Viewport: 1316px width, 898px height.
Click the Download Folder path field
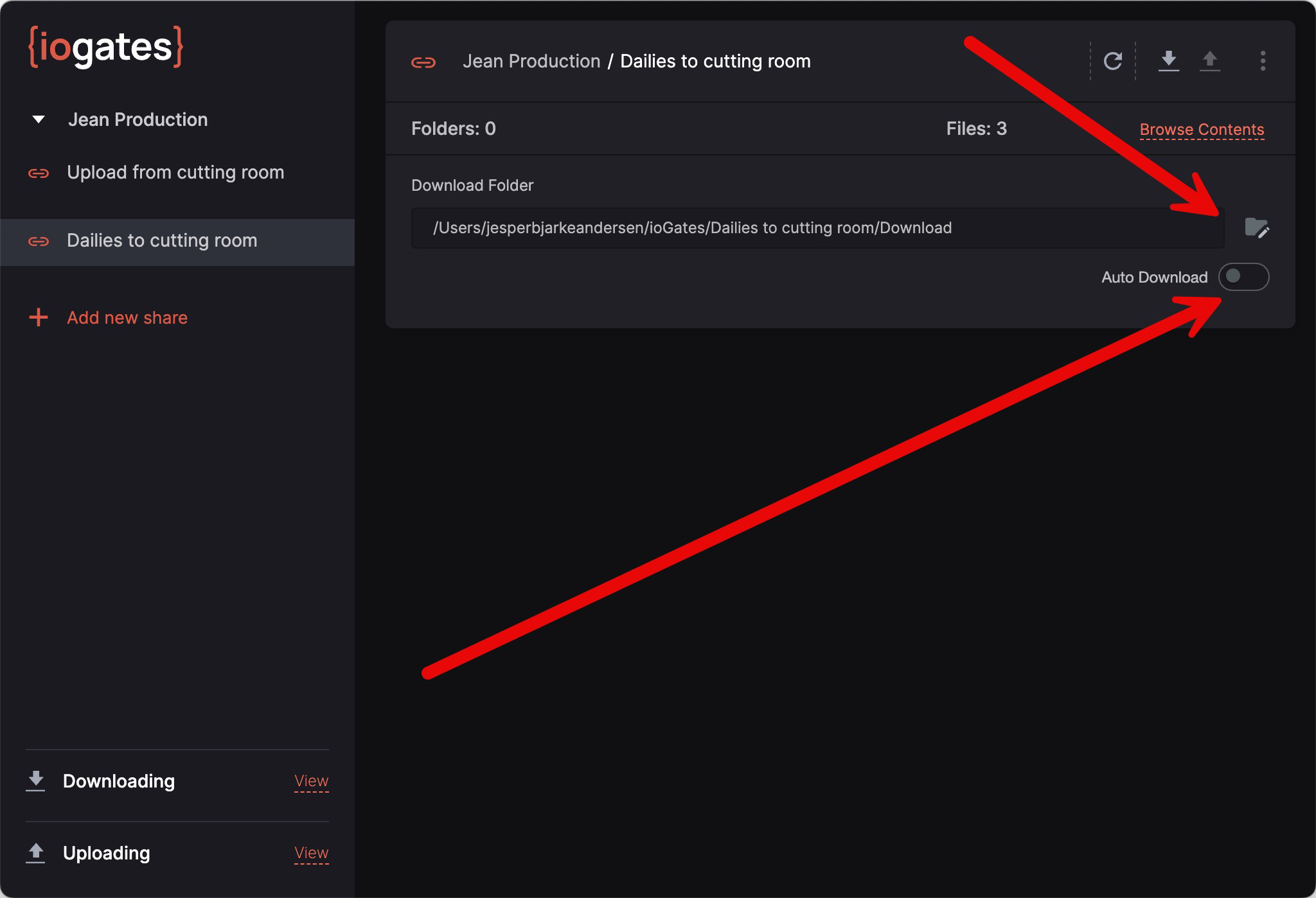click(816, 228)
